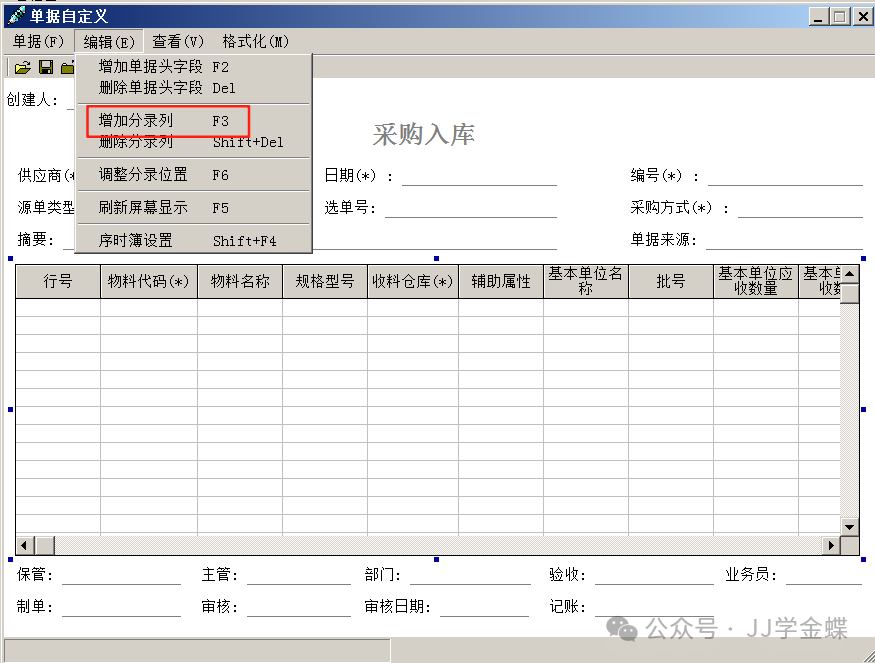Viewport: 875px width, 663px height.
Task: Select the 物料代码(*) column header
Action: 148,282
